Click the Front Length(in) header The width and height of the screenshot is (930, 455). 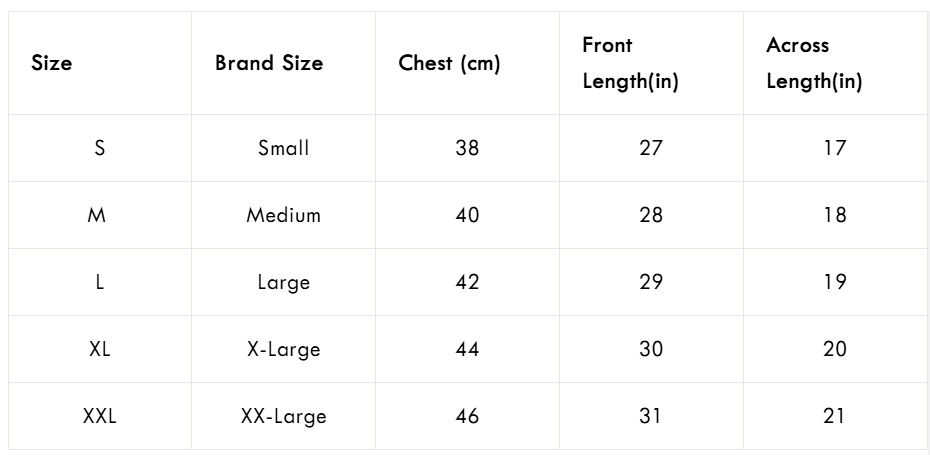click(630, 63)
